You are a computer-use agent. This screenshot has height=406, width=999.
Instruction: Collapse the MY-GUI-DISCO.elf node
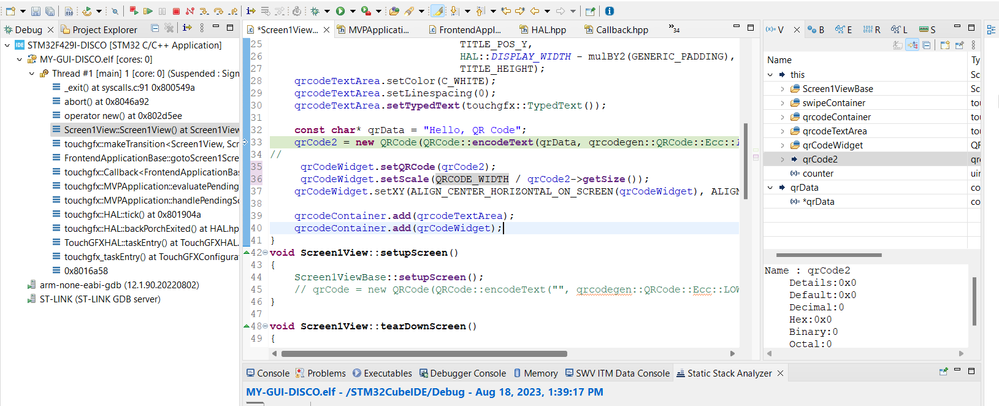[21, 59]
